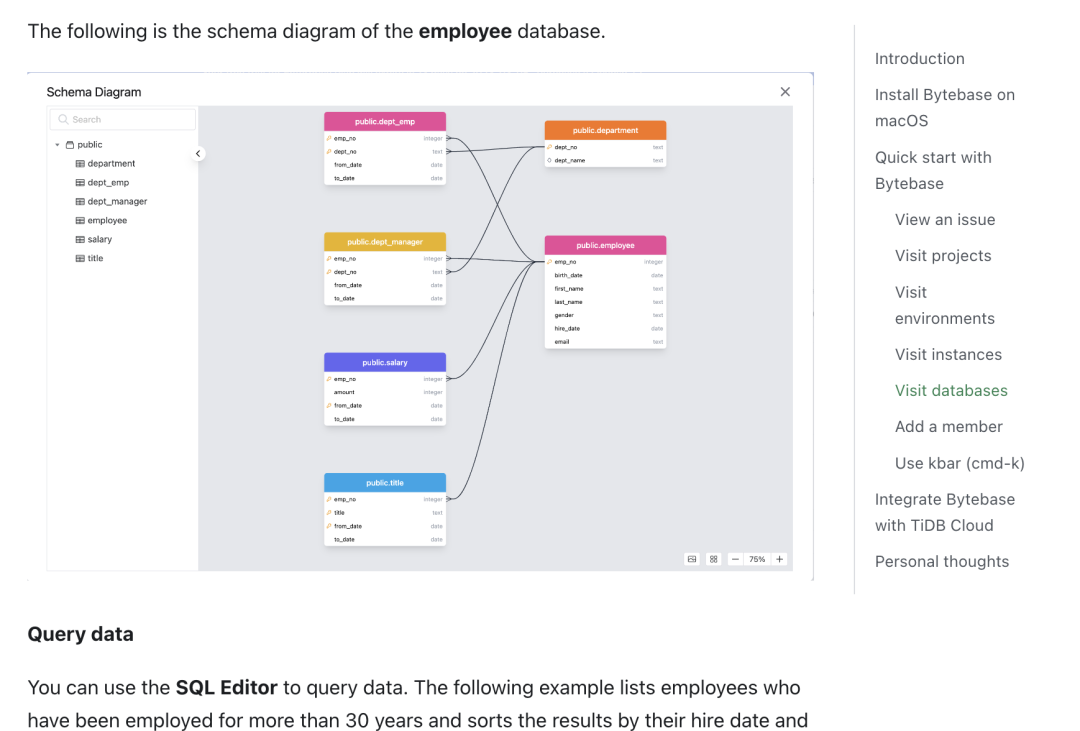The width and height of the screenshot is (1080, 731).
Task: Open Visit environments section link
Action: click(x=945, y=305)
